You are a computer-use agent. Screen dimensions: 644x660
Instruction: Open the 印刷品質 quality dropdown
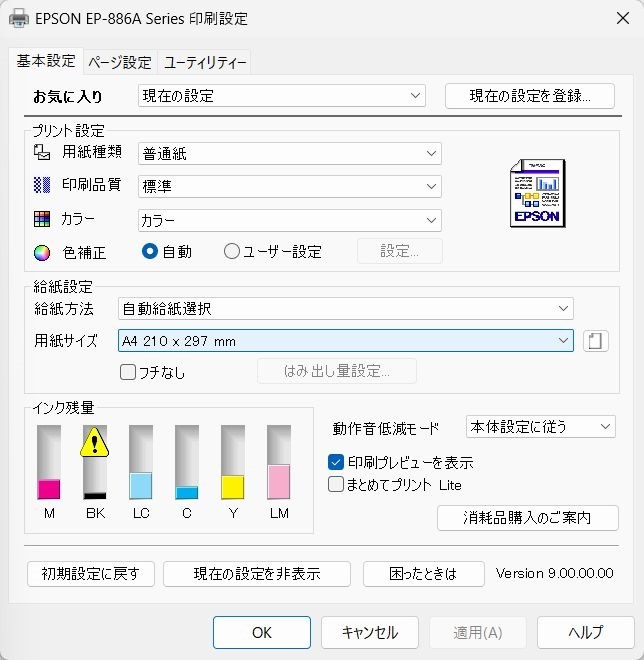click(290, 186)
